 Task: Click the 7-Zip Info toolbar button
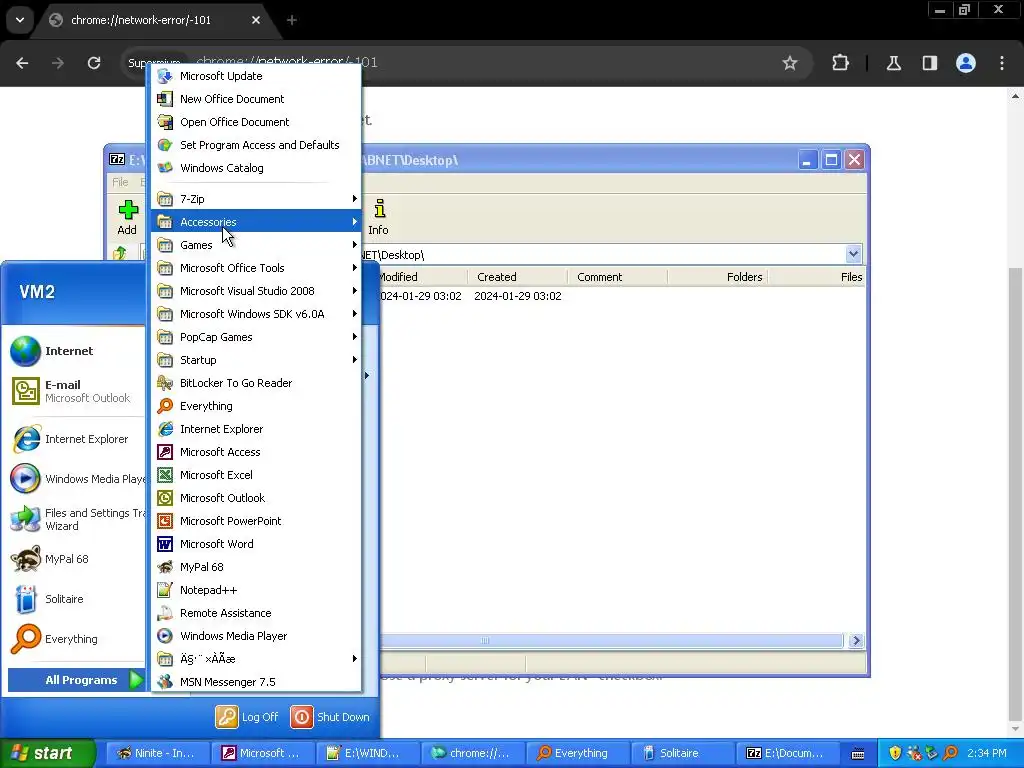[378, 217]
